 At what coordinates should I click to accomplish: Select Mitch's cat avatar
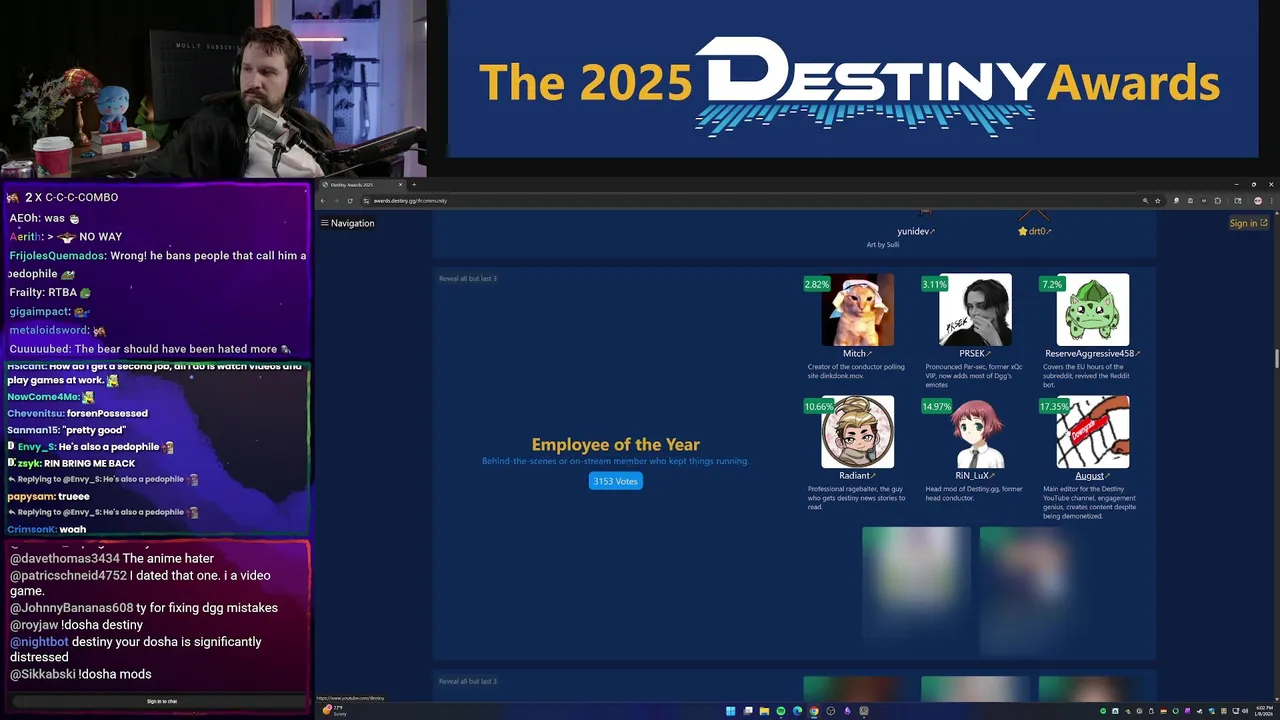click(x=857, y=310)
